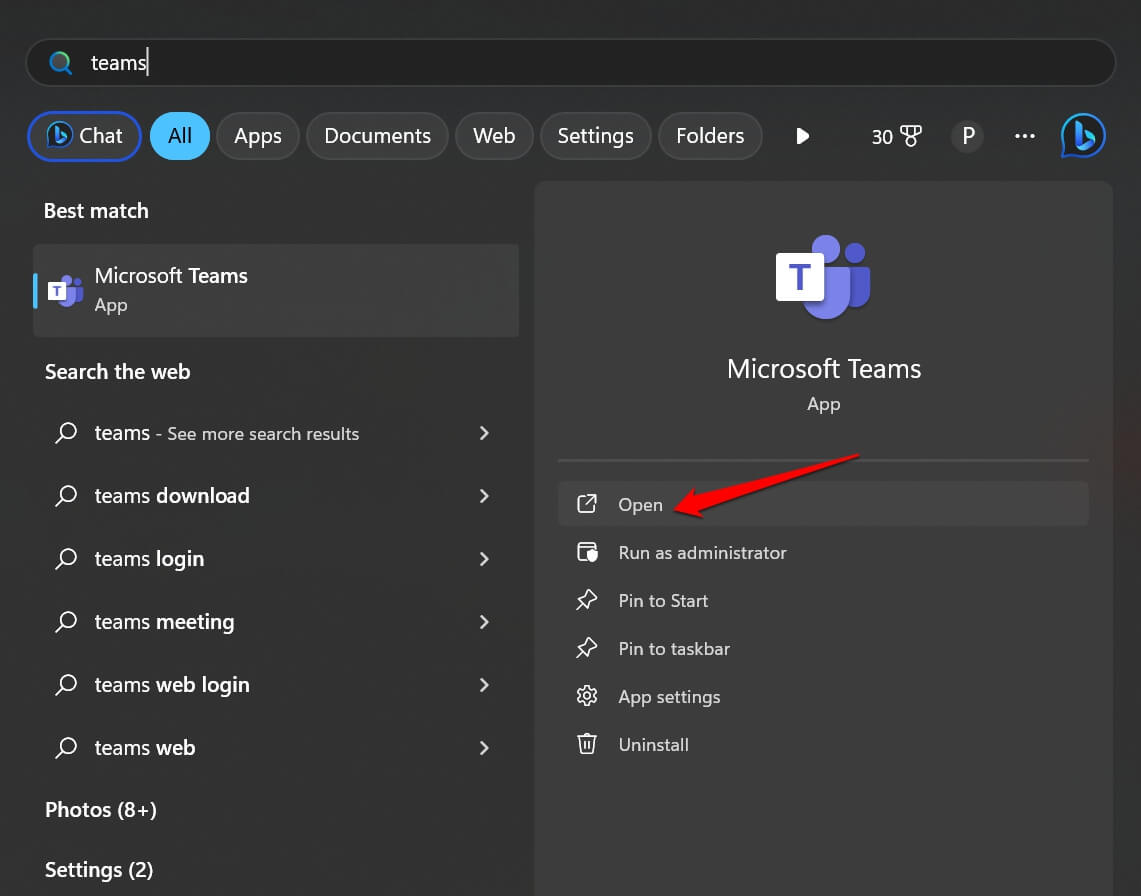Click search icon beside the 'teams web' suggestion
The width and height of the screenshot is (1141, 896).
[x=66, y=748]
